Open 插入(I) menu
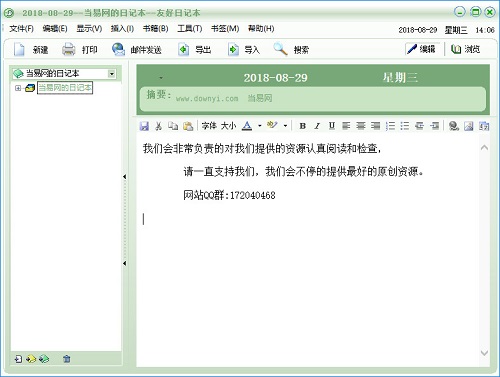The width and height of the screenshot is (500, 377). point(122,29)
